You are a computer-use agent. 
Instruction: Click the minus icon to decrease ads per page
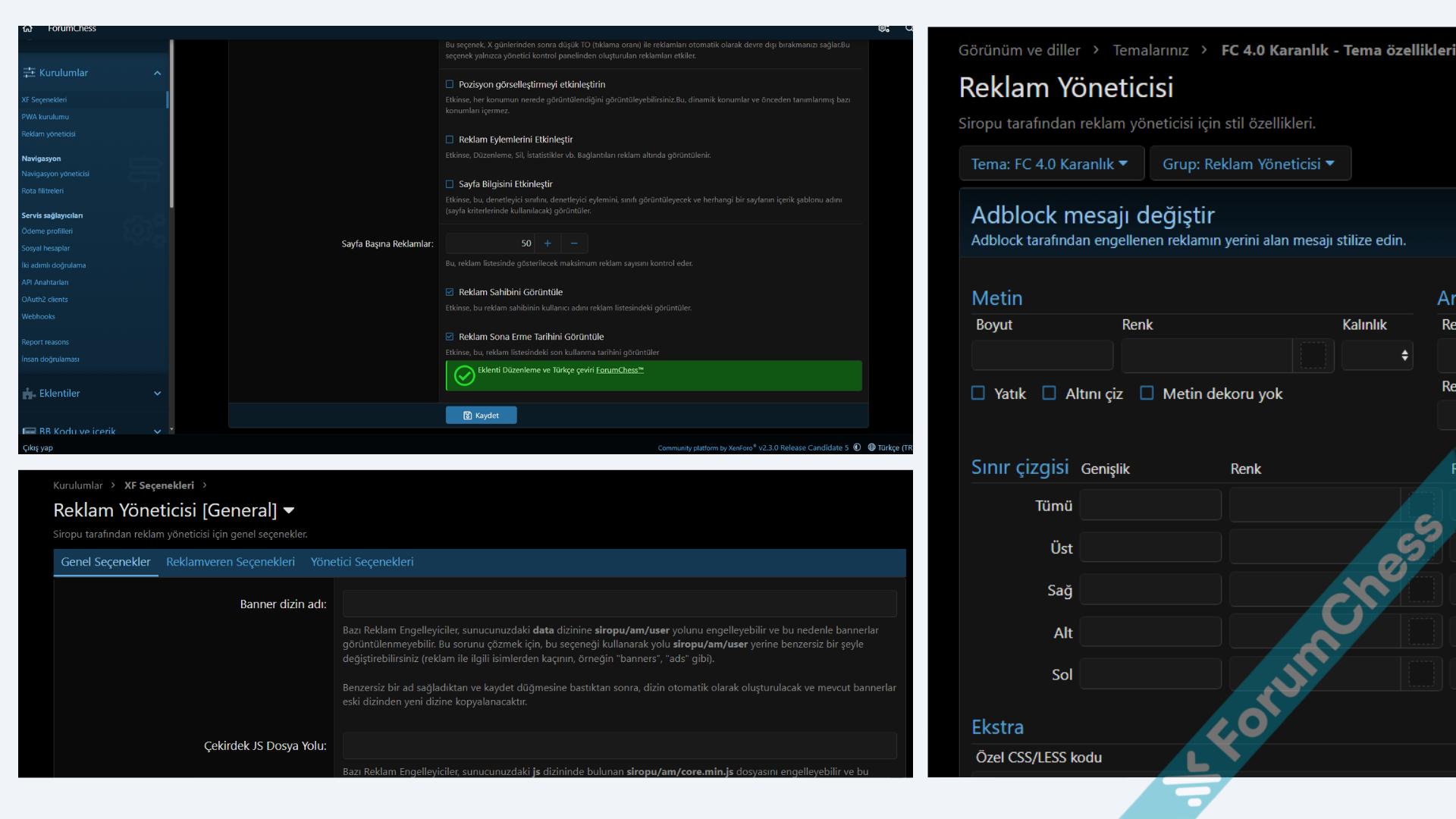click(x=574, y=243)
